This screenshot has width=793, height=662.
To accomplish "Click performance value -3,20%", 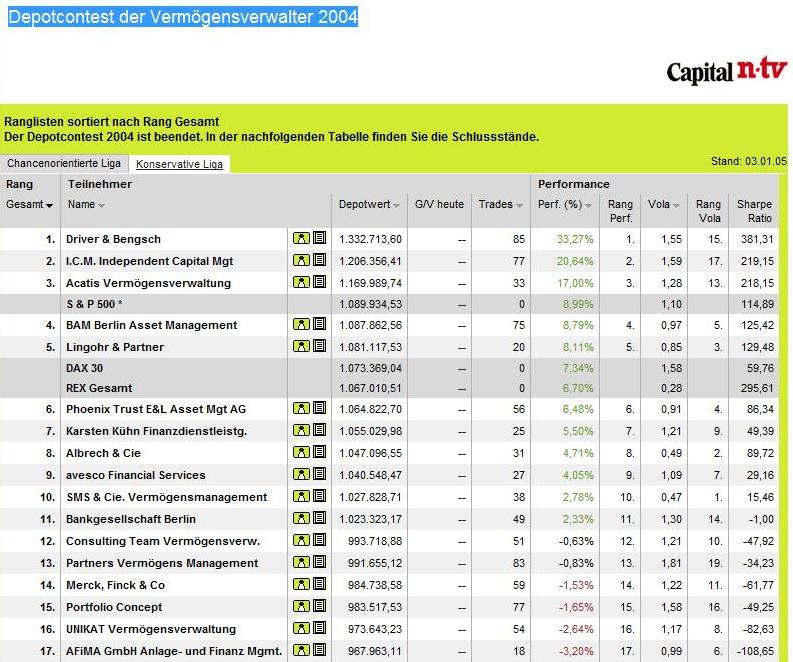I will 576,651.
